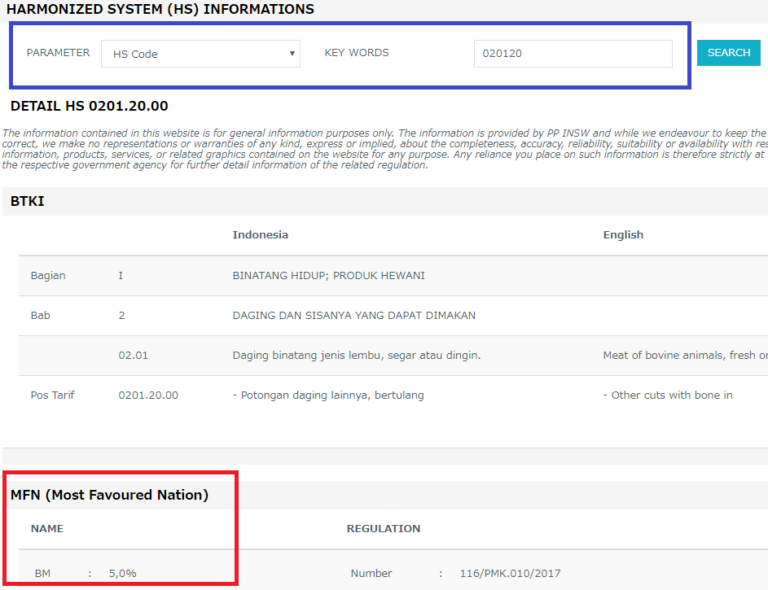Click the 02.01 heading code cell
Viewport: 768px width, 590px height.
[x=134, y=355]
